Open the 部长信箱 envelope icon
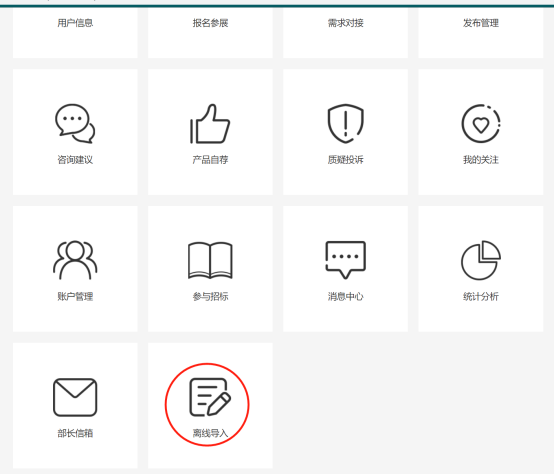This screenshot has height=474, width=554. pyautogui.click(x=75, y=397)
